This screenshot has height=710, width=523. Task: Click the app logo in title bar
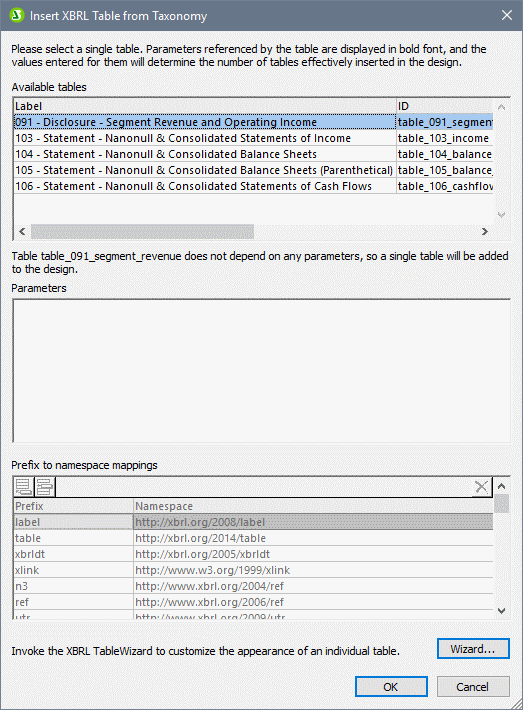click(17, 15)
